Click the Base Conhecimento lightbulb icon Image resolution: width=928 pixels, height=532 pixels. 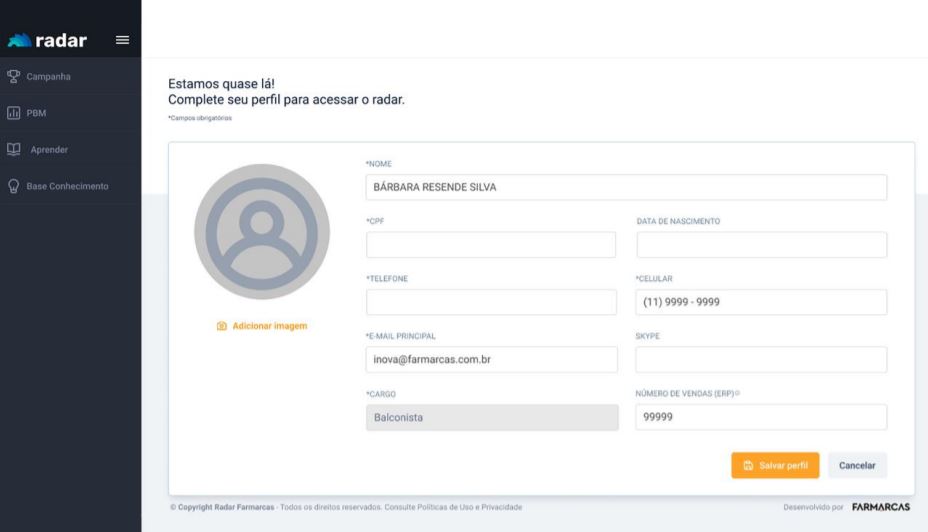coord(14,186)
